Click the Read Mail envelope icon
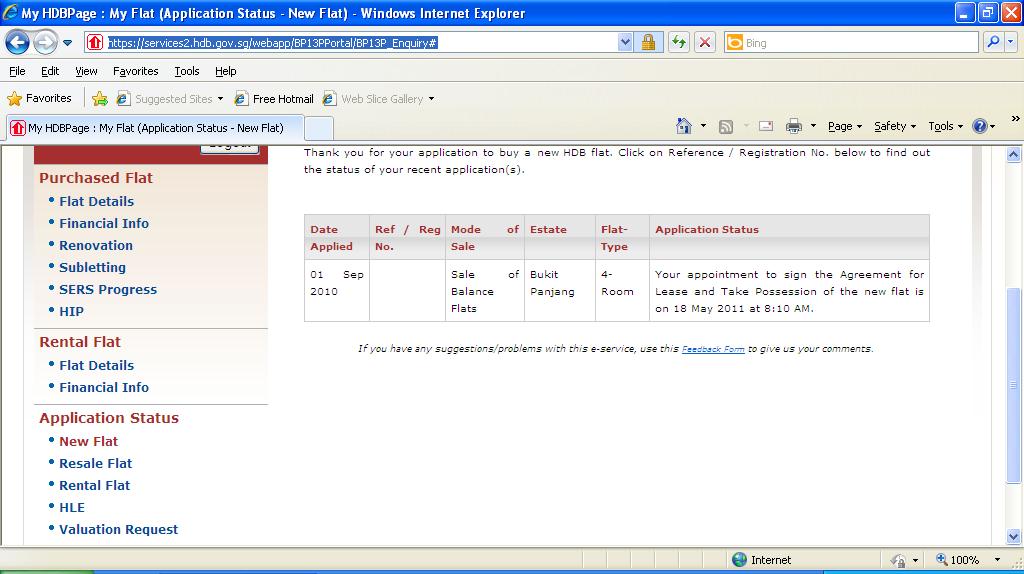Viewport: 1024px width, 574px height. [766, 126]
